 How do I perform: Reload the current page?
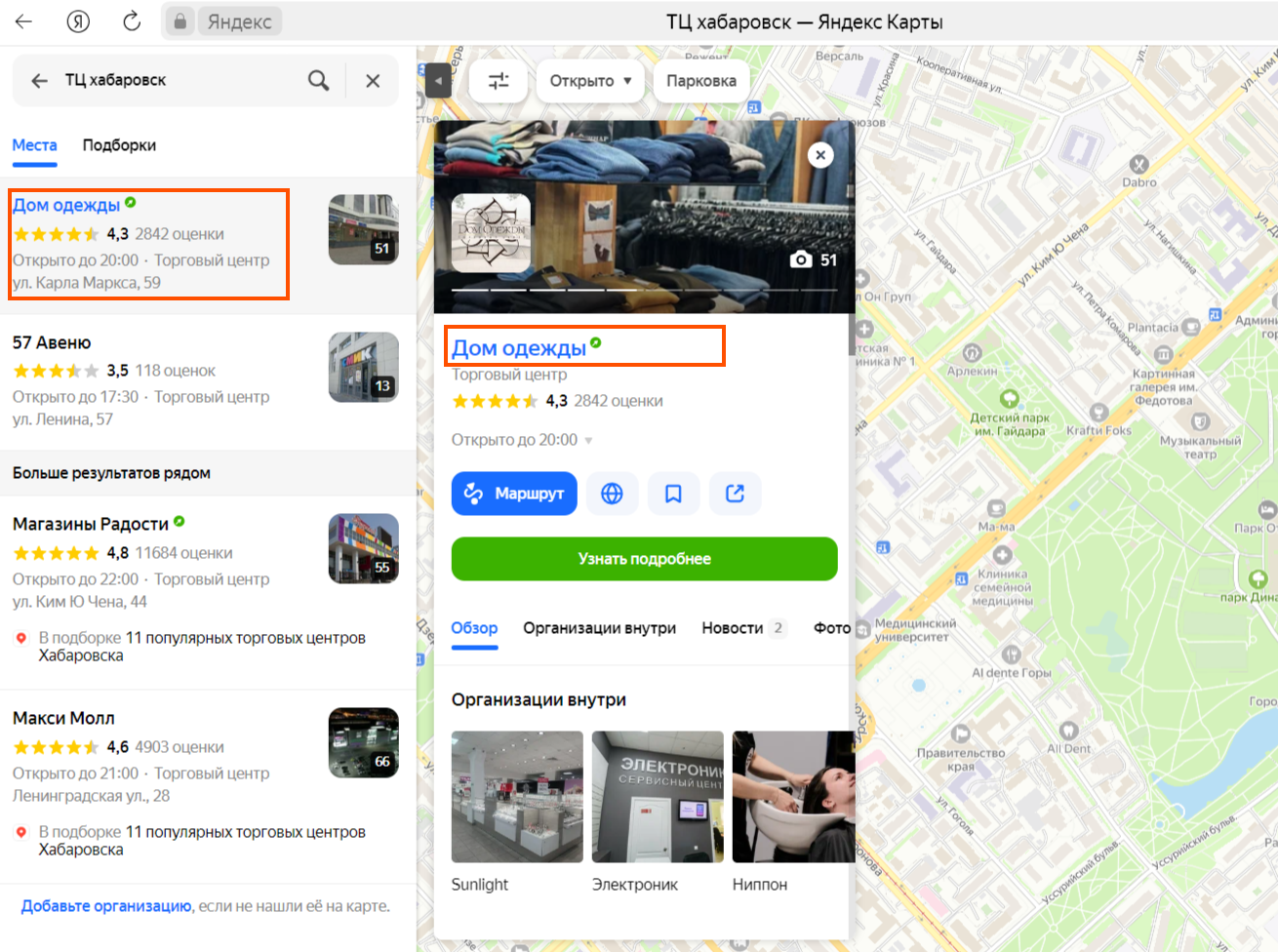click(x=132, y=21)
